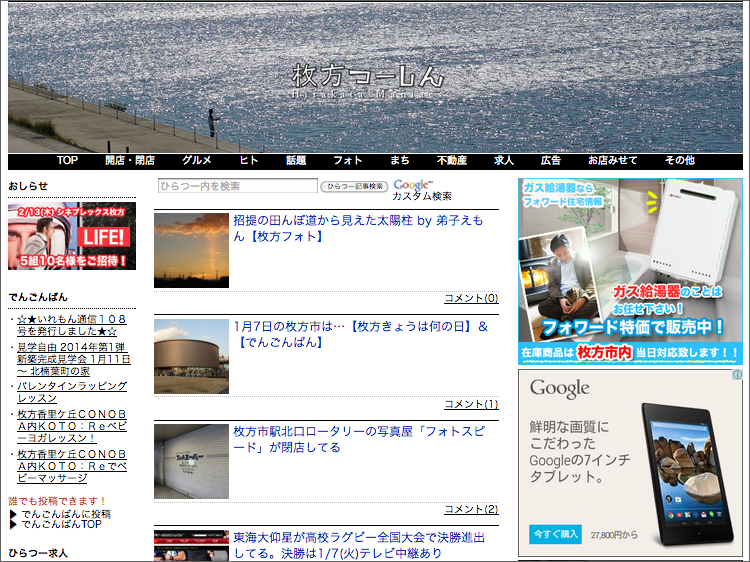Open the Ｒｅベビーヨガレッスン link

coord(72,426)
